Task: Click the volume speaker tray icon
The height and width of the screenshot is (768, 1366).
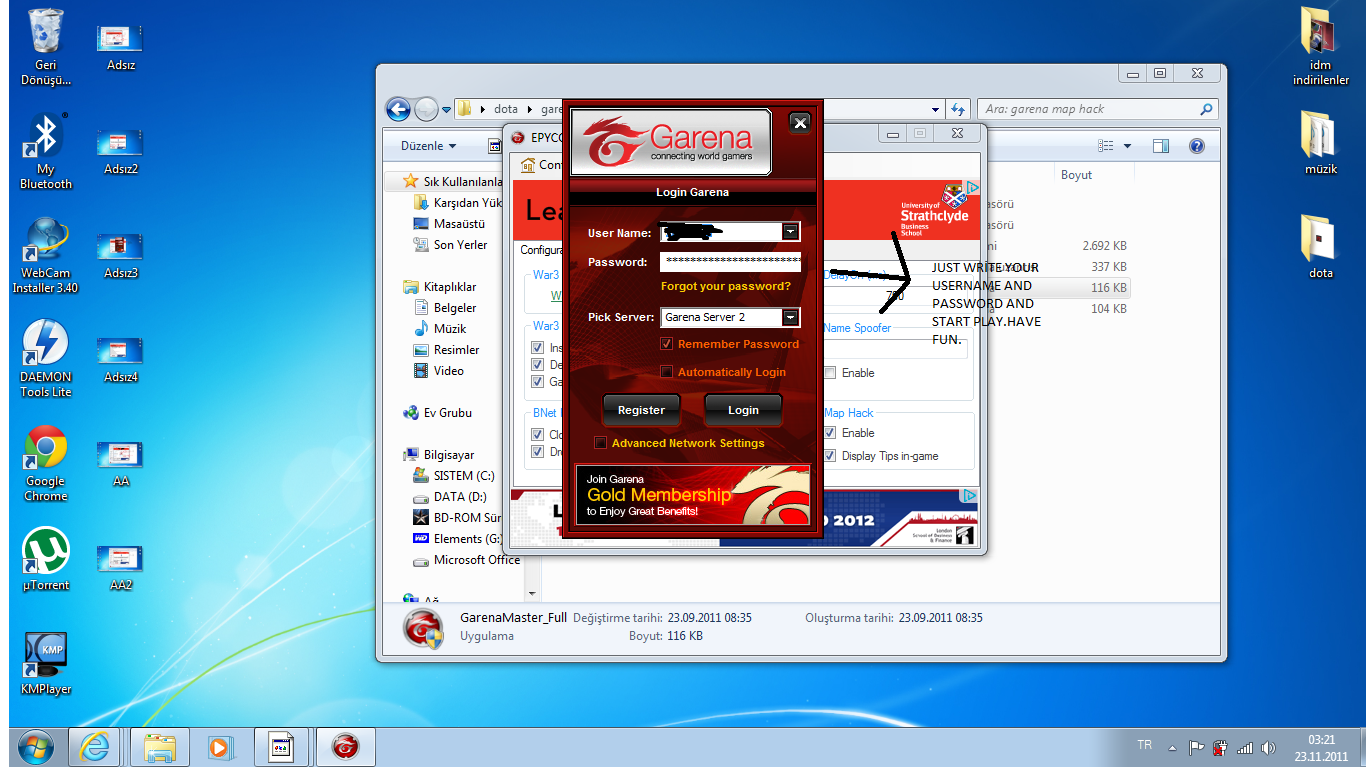Action: (x=1269, y=747)
